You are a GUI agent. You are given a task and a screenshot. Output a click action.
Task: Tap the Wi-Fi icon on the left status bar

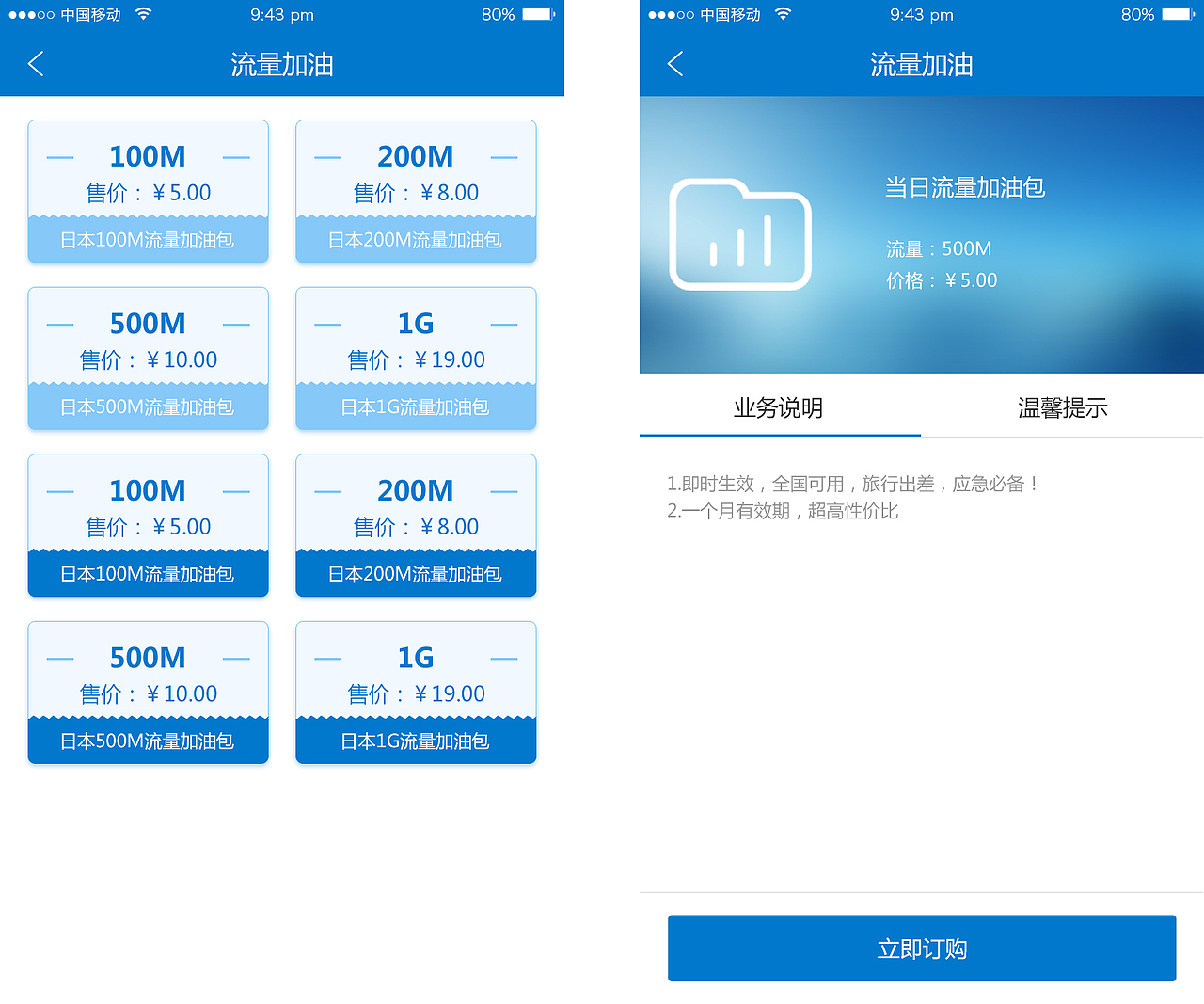click(x=142, y=14)
